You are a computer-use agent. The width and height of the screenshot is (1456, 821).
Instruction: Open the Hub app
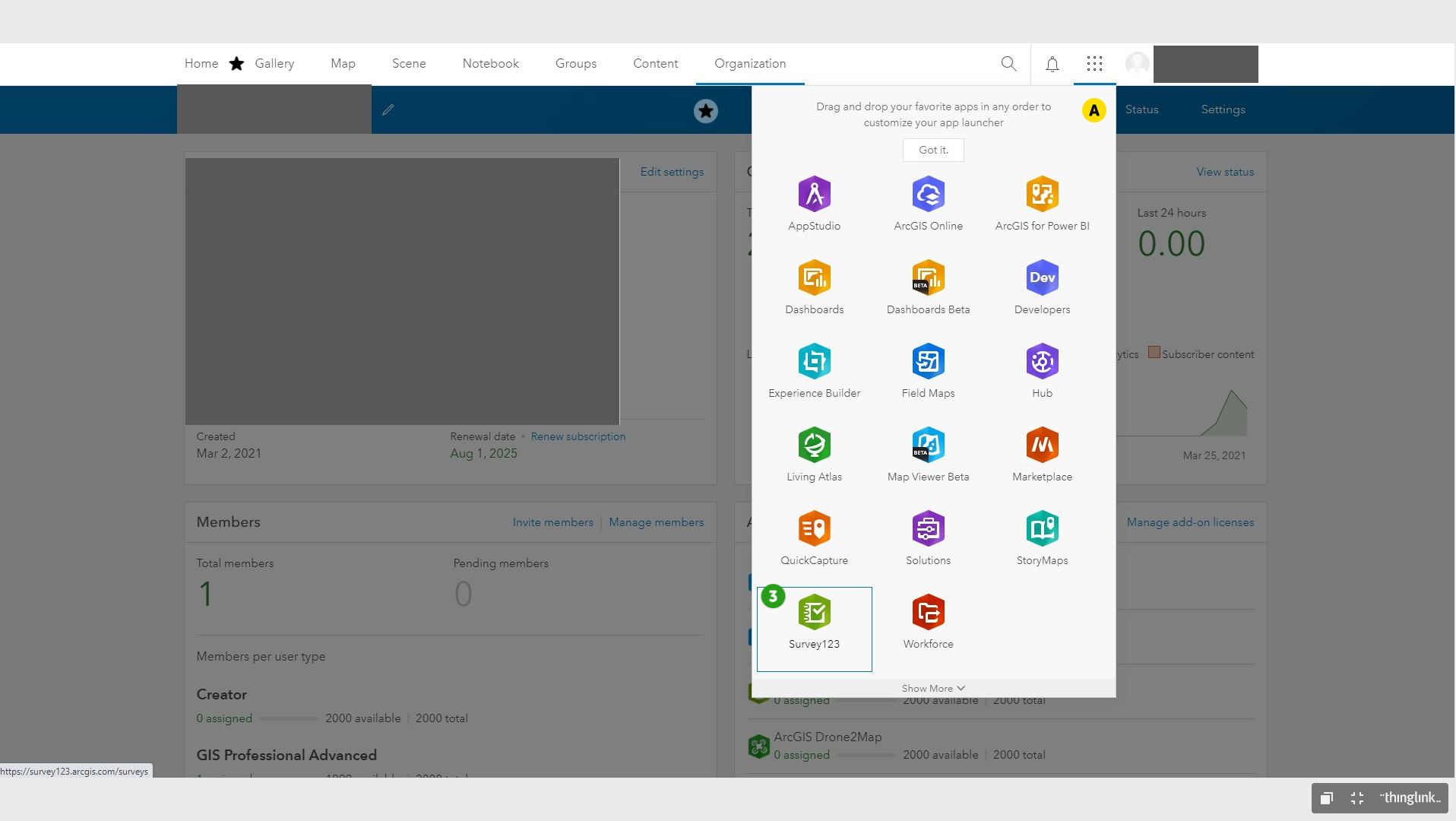[1042, 371]
